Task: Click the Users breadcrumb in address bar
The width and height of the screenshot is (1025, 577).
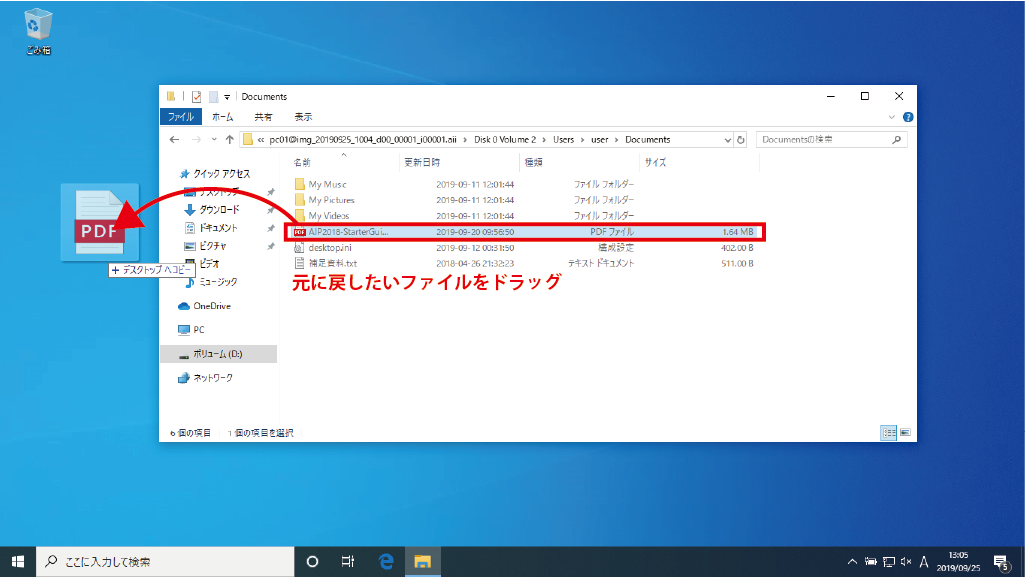Action: [563, 140]
